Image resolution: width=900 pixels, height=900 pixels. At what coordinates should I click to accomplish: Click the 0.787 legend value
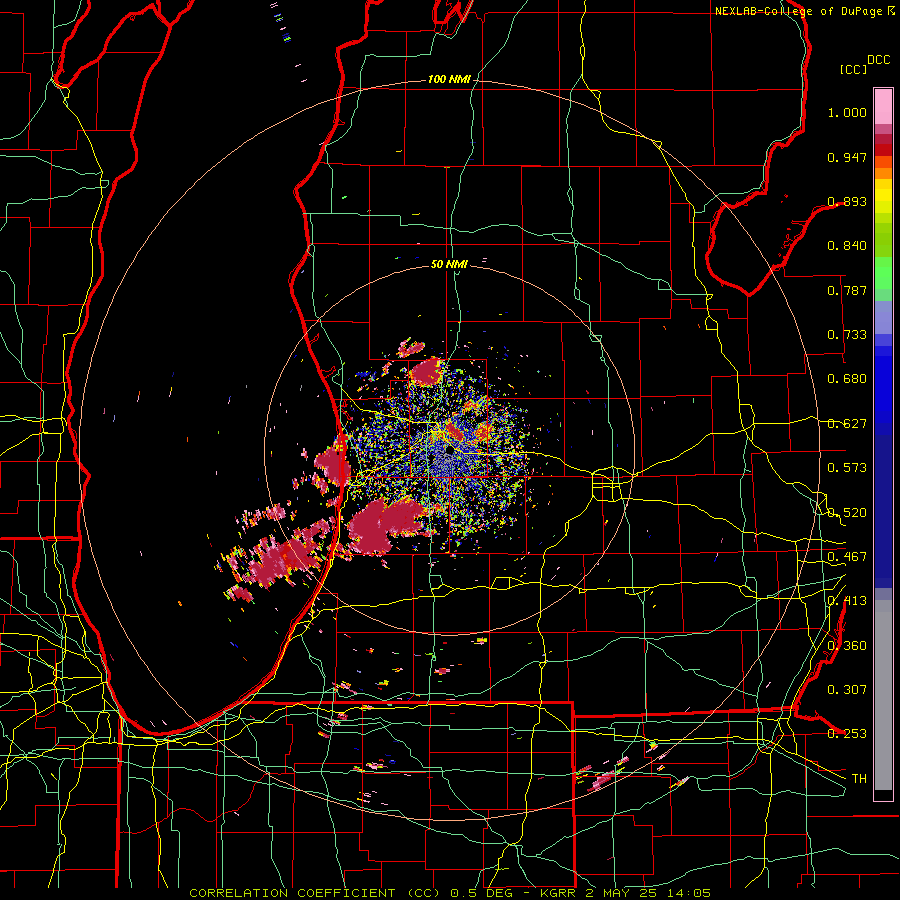[x=847, y=290]
